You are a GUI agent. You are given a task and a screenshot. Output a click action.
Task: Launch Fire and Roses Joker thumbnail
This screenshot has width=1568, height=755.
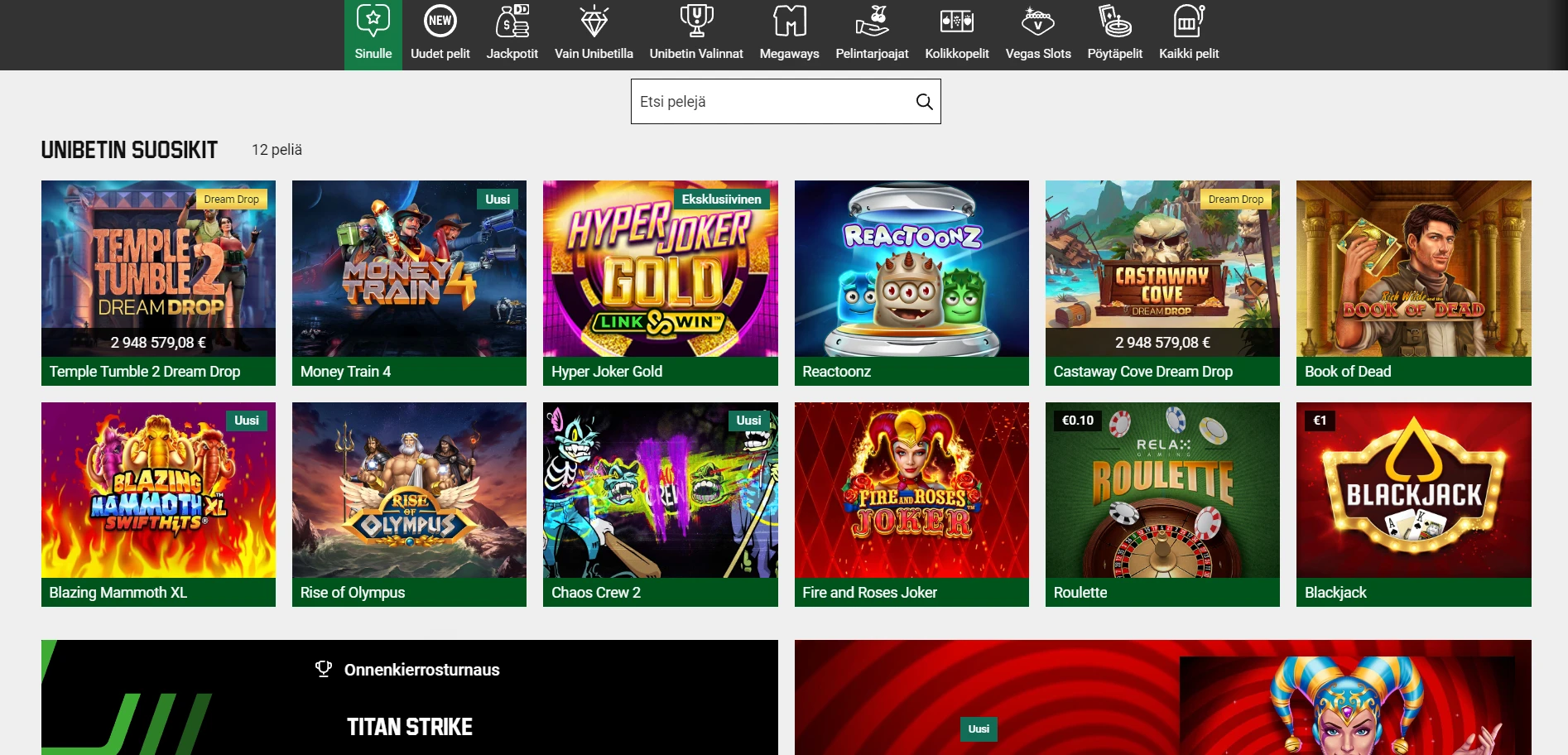[x=911, y=490]
